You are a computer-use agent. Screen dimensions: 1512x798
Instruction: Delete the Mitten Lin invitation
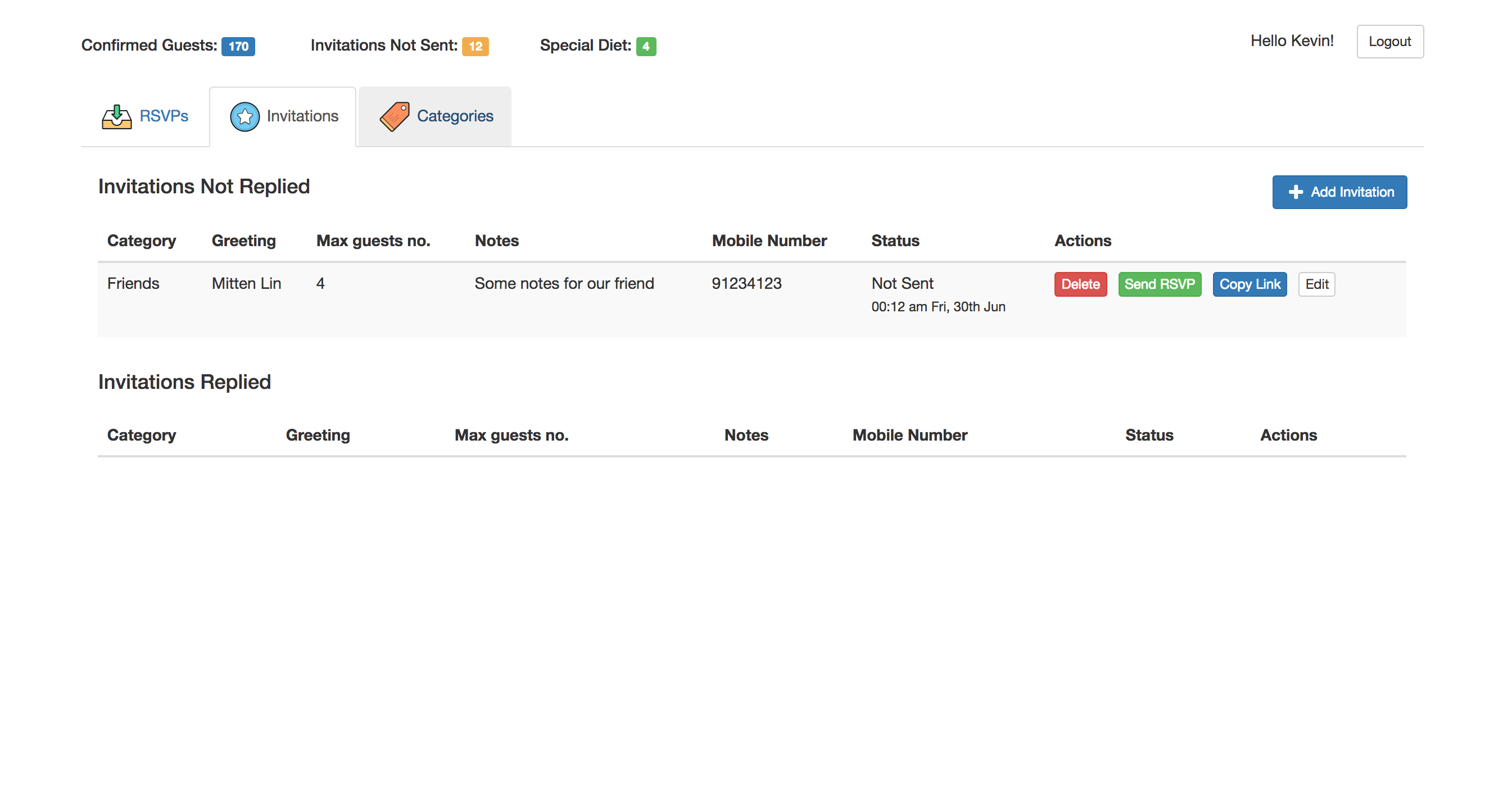point(1080,284)
